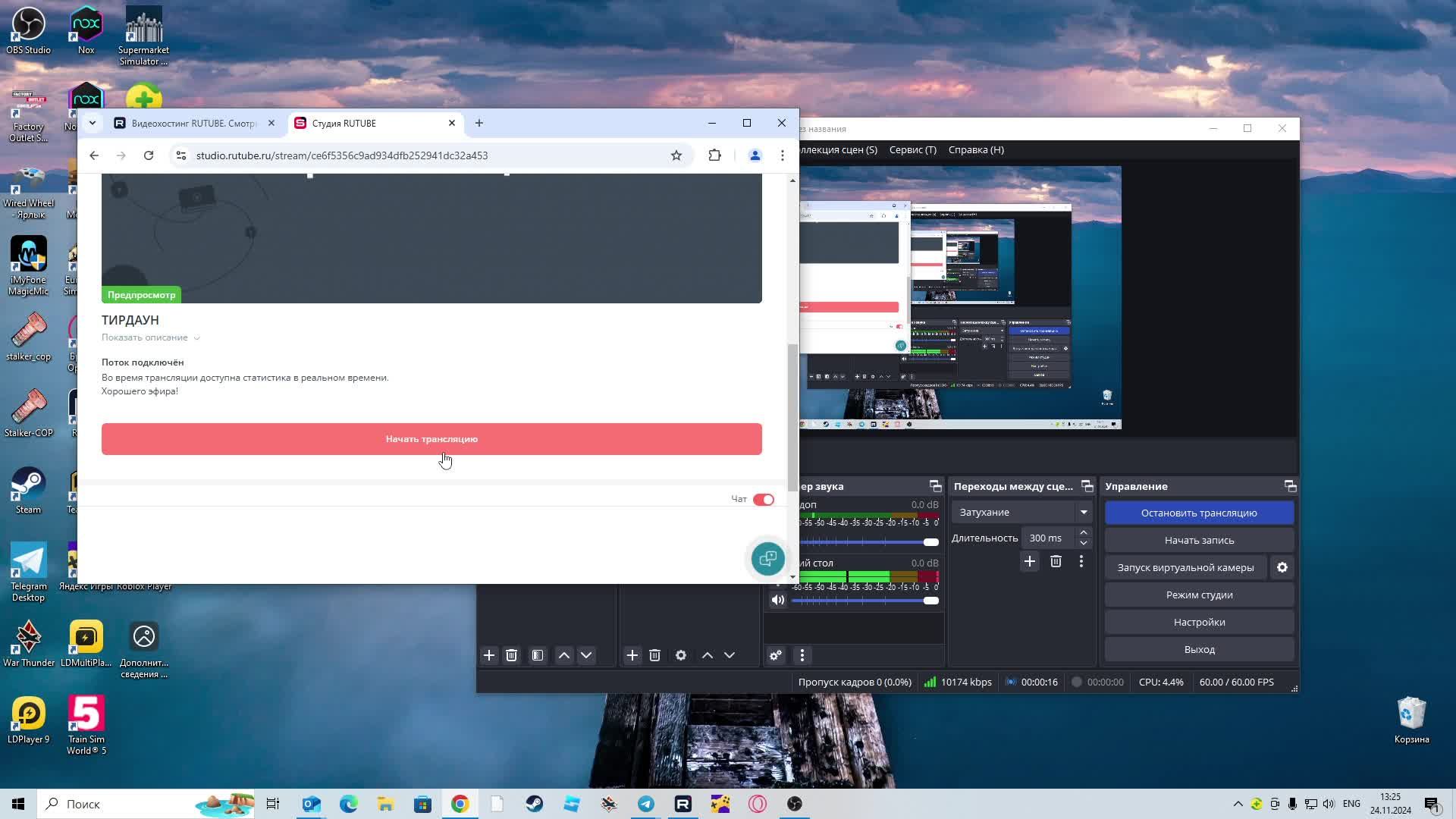
Task: Bookmark this page with star icon
Action: coord(676,155)
